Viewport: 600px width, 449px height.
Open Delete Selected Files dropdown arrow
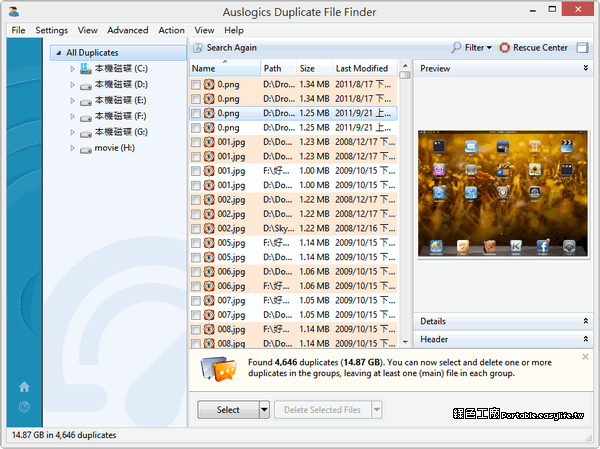377,410
